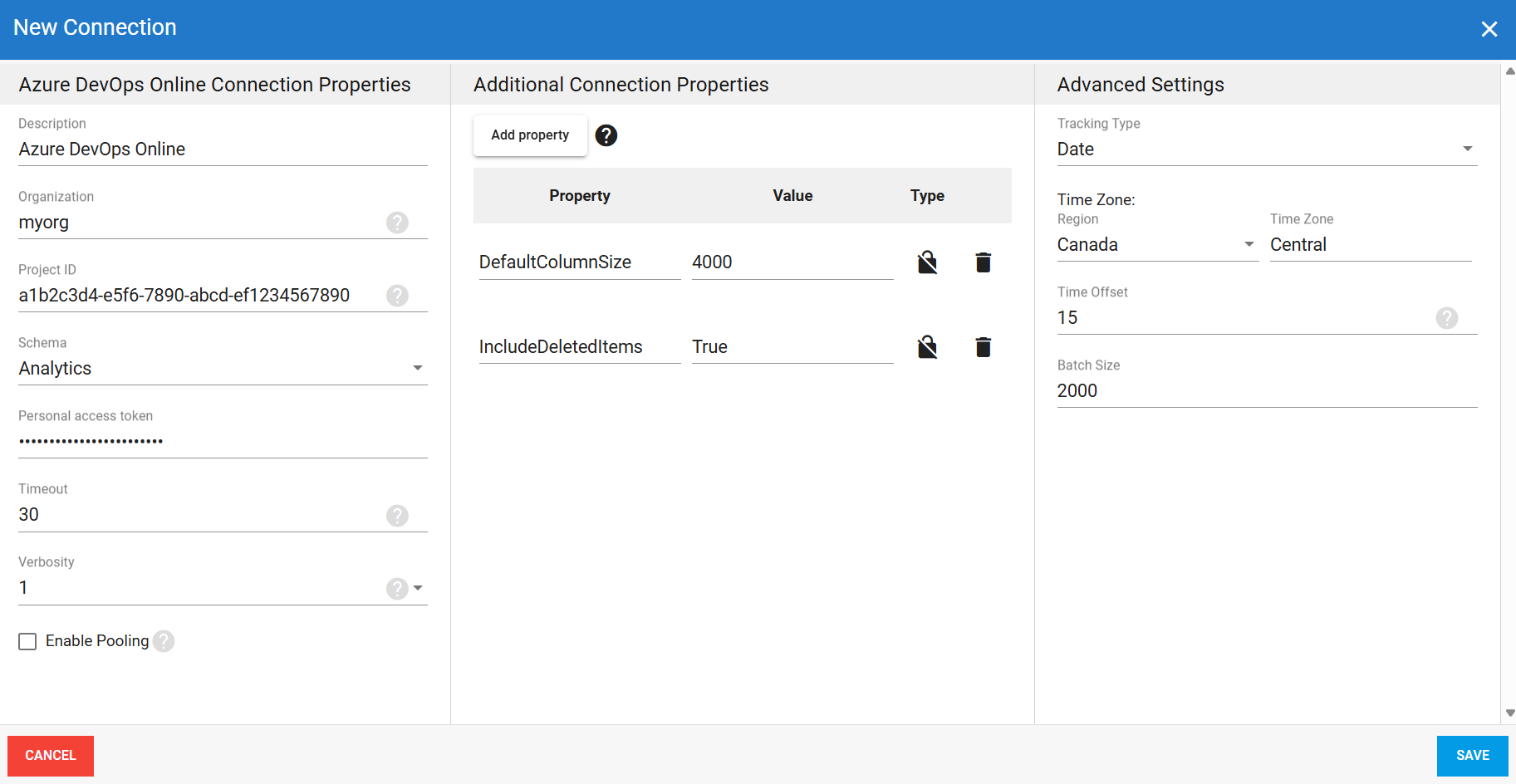Edit the IncludeDeletedItems property name
This screenshot has height=784, width=1516.
click(580, 347)
